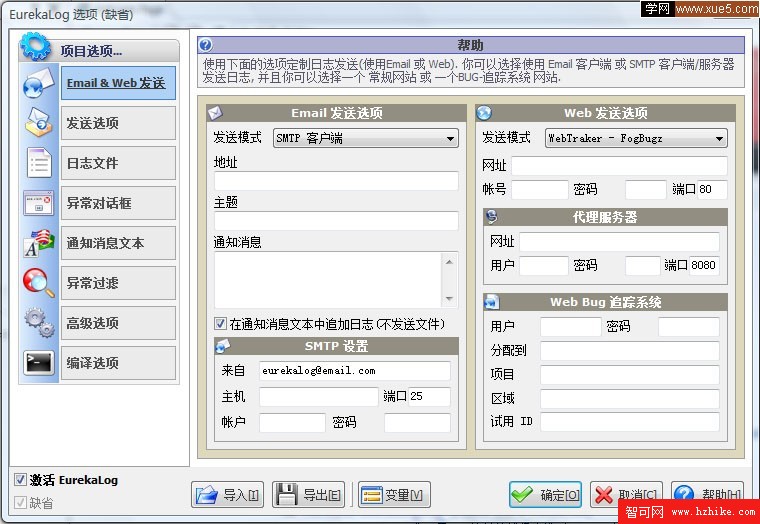
Task: Click the advanced options gears icon
Action: (x=40, y=322)
